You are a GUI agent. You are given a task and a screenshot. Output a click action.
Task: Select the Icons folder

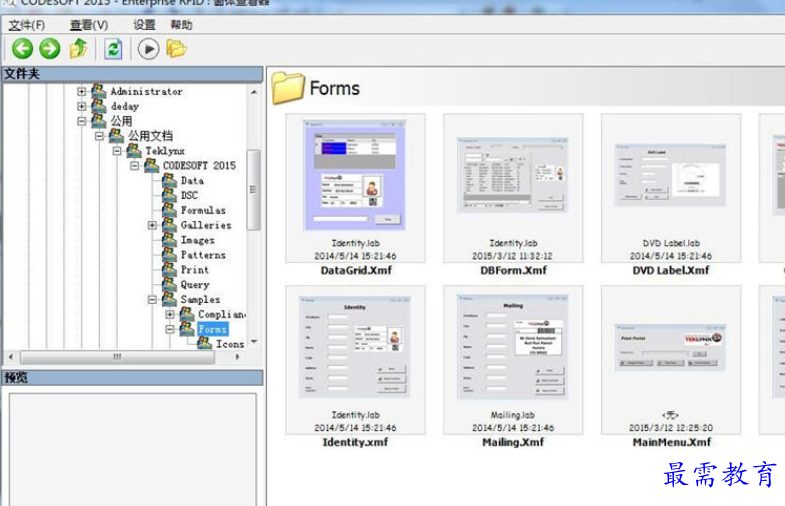[230, 344]
